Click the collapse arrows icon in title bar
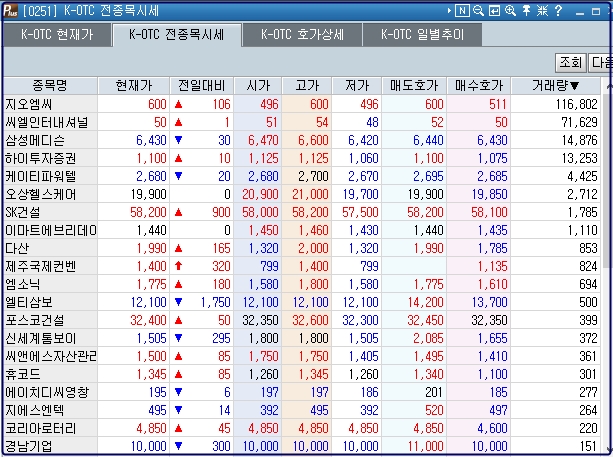613x457 pixels. click(543, 11)
